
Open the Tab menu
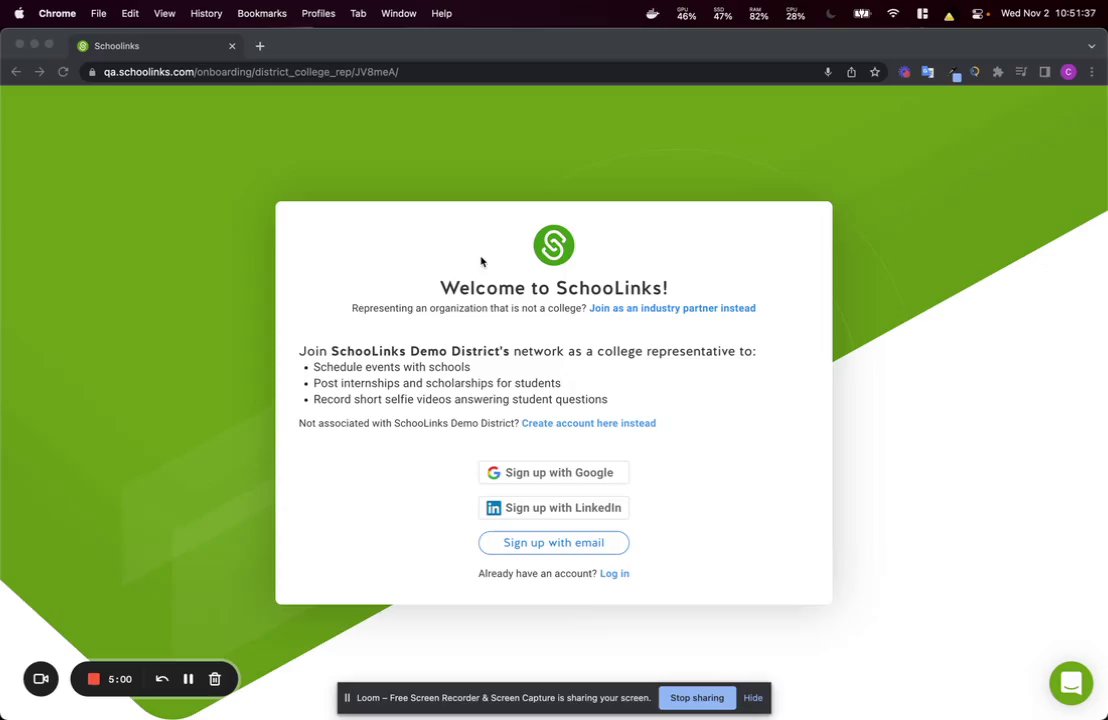358,13
